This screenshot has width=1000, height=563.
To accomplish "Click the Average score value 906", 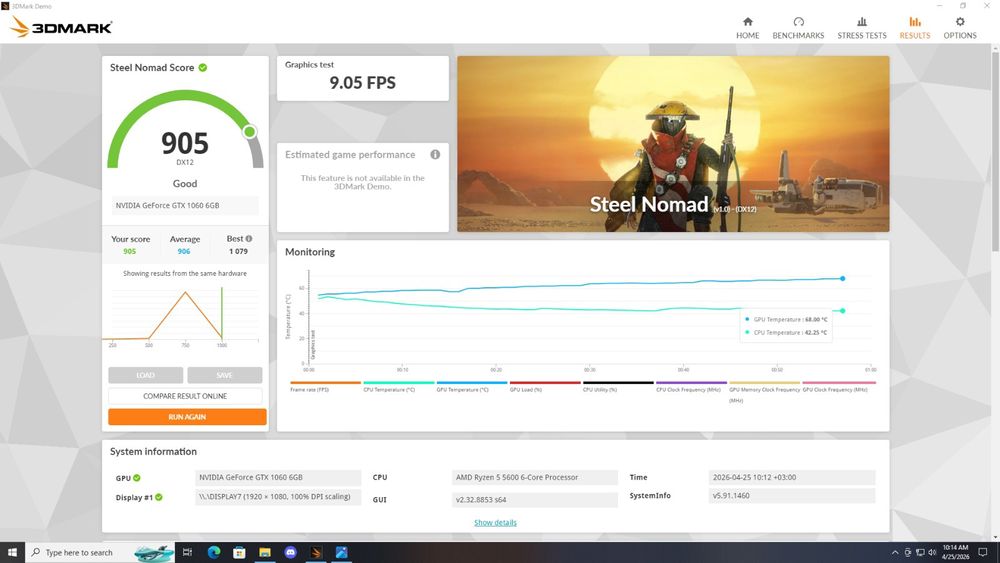I will (x=184, y=251).
